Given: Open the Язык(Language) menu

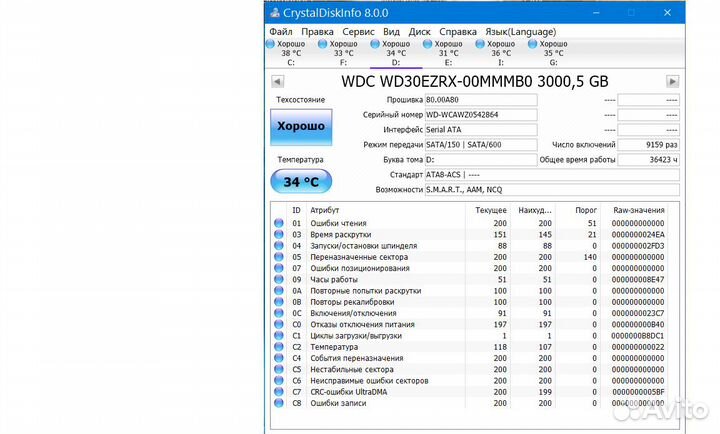Looking at the screenshot, I should coord(520,32).
